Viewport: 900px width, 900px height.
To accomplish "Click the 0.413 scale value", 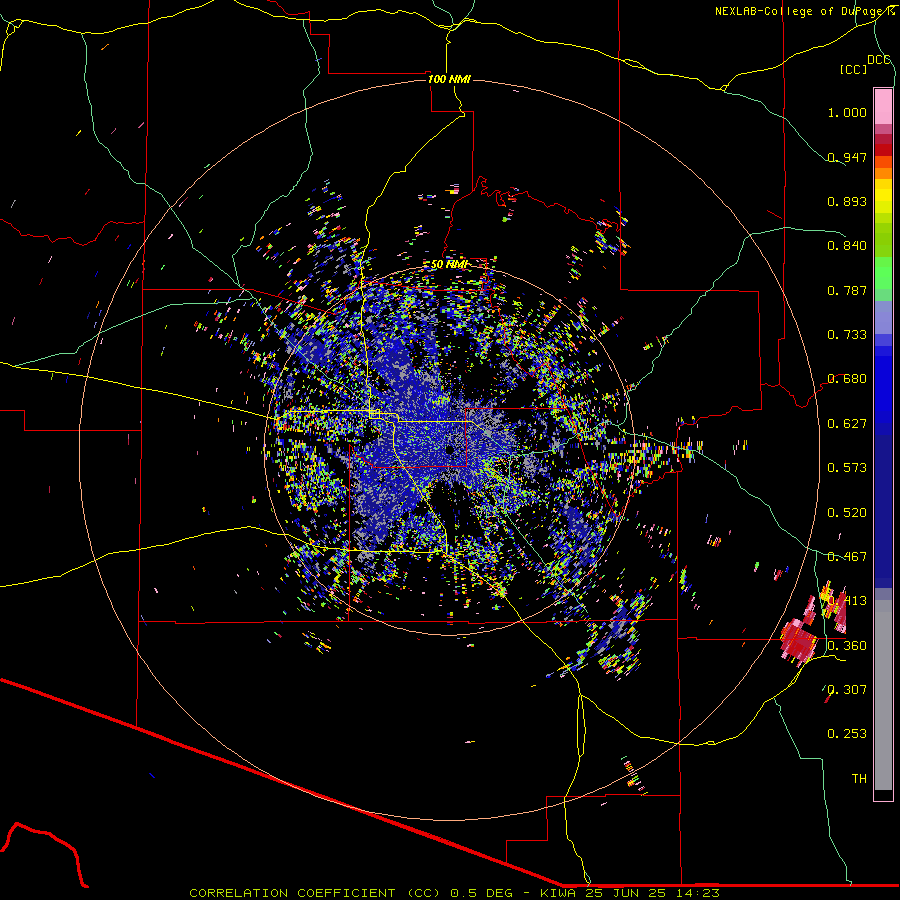I will [847, 601].
